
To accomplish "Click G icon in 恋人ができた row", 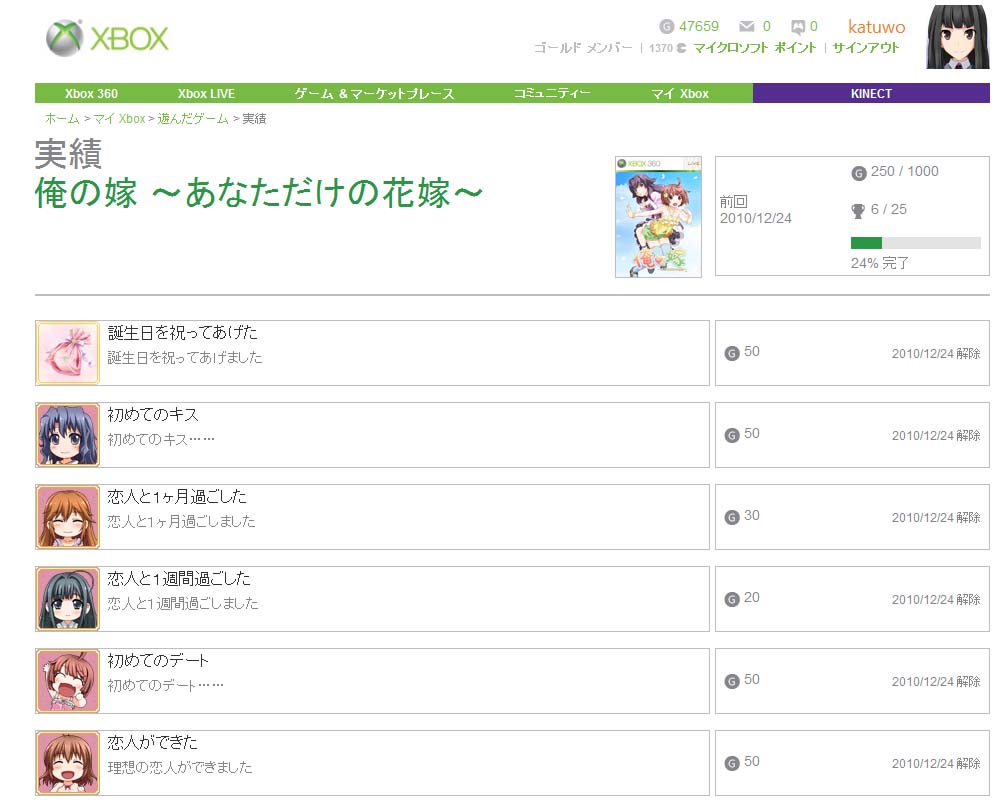I will 732,763.
